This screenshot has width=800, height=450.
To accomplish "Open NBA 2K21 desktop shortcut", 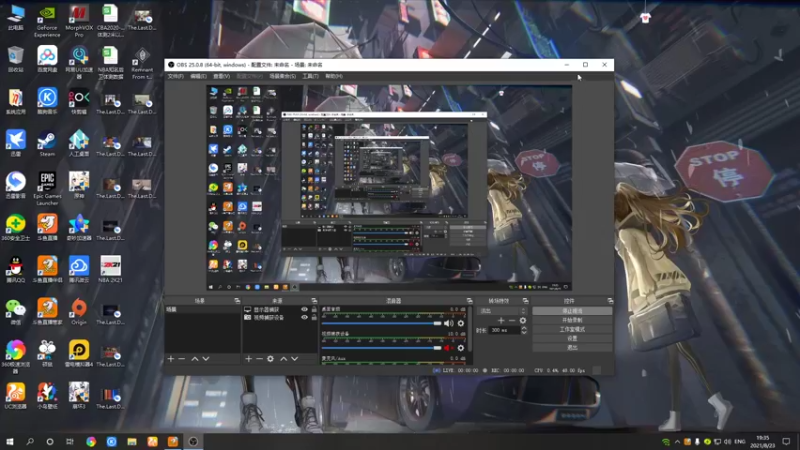I will click(x=110, y=269).
